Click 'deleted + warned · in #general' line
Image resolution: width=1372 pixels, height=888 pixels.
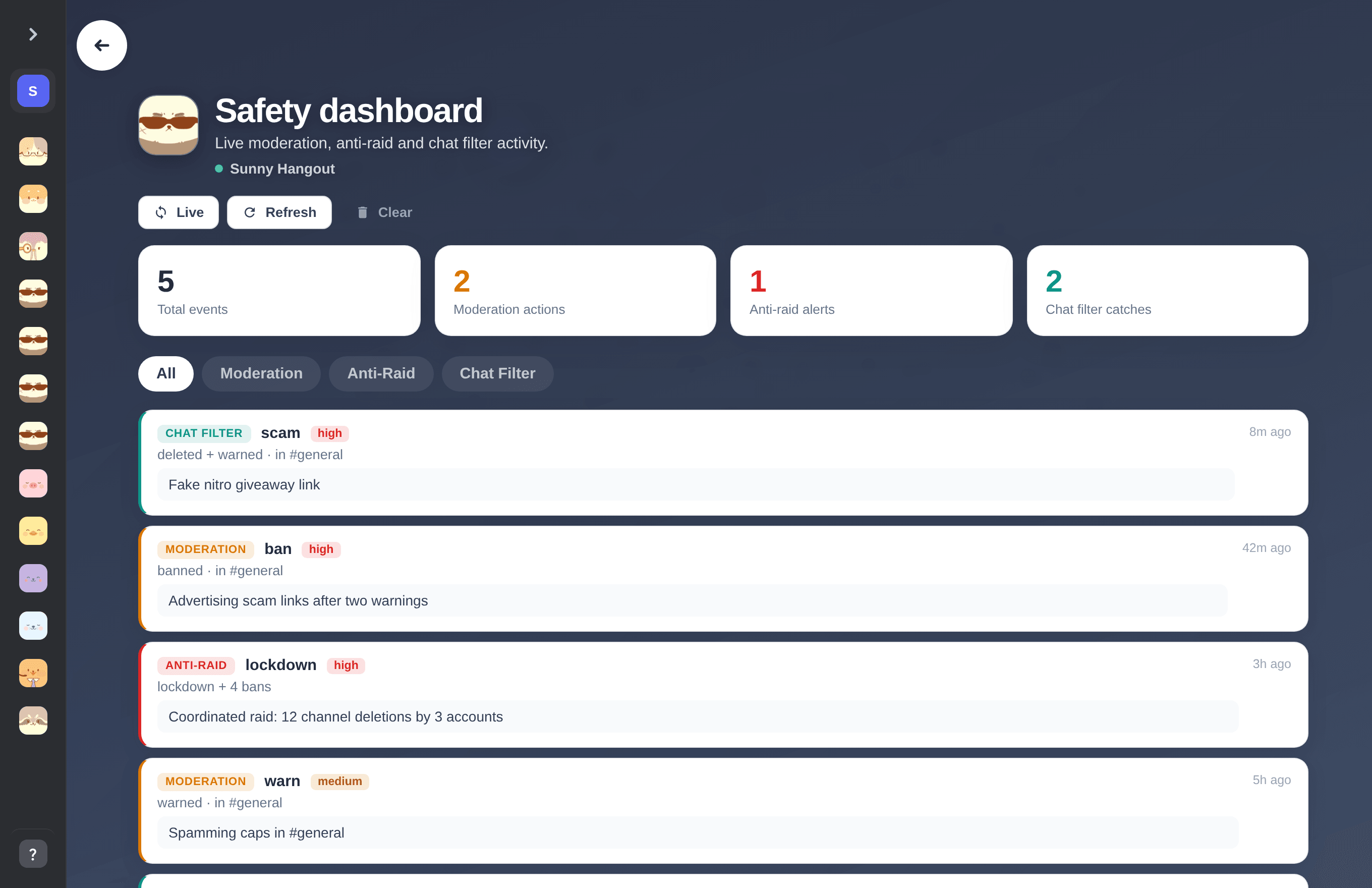tap(250, 455)
